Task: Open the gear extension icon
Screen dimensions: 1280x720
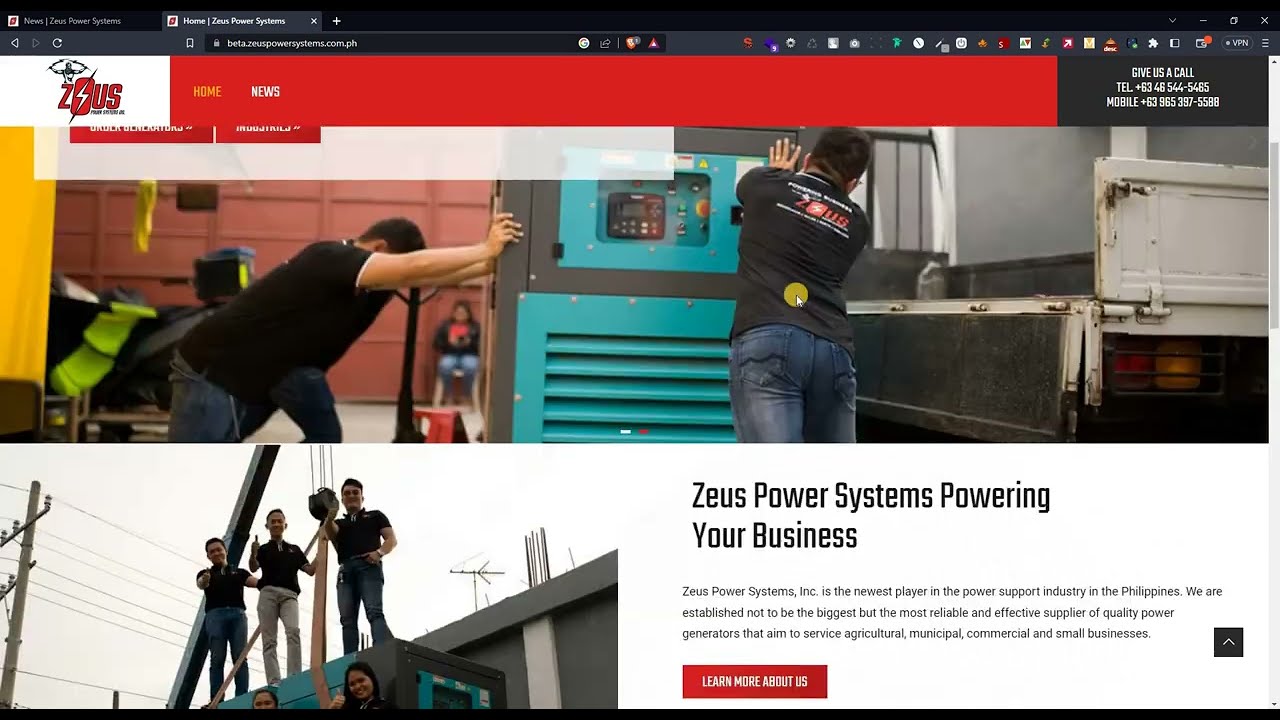Action: pos(790,43)
